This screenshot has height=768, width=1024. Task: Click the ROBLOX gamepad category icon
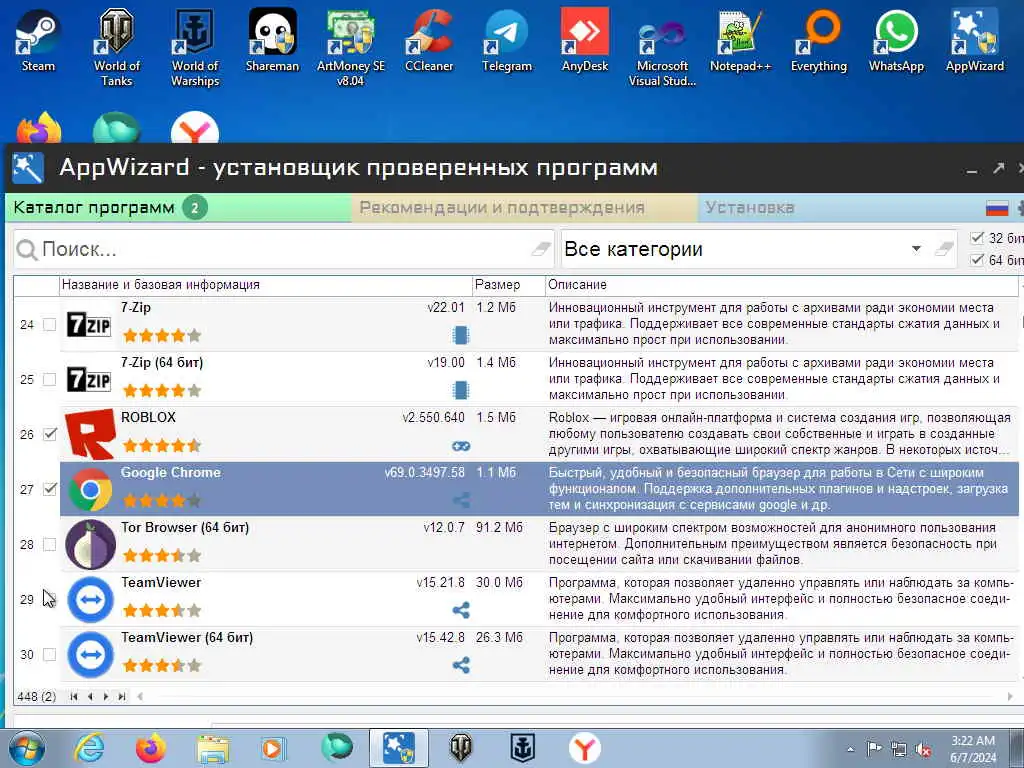pos(461,446)
